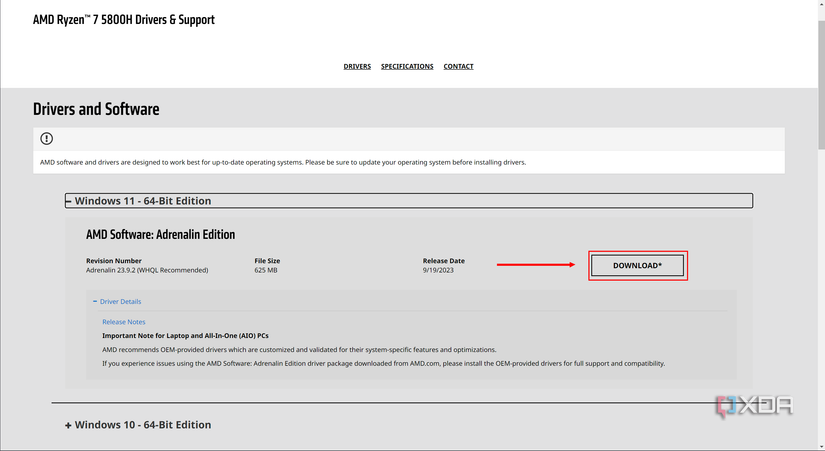825x451 pixels.
Task: Click the page vertical scrollbar thumb
Action: click(x=821, y=84)
